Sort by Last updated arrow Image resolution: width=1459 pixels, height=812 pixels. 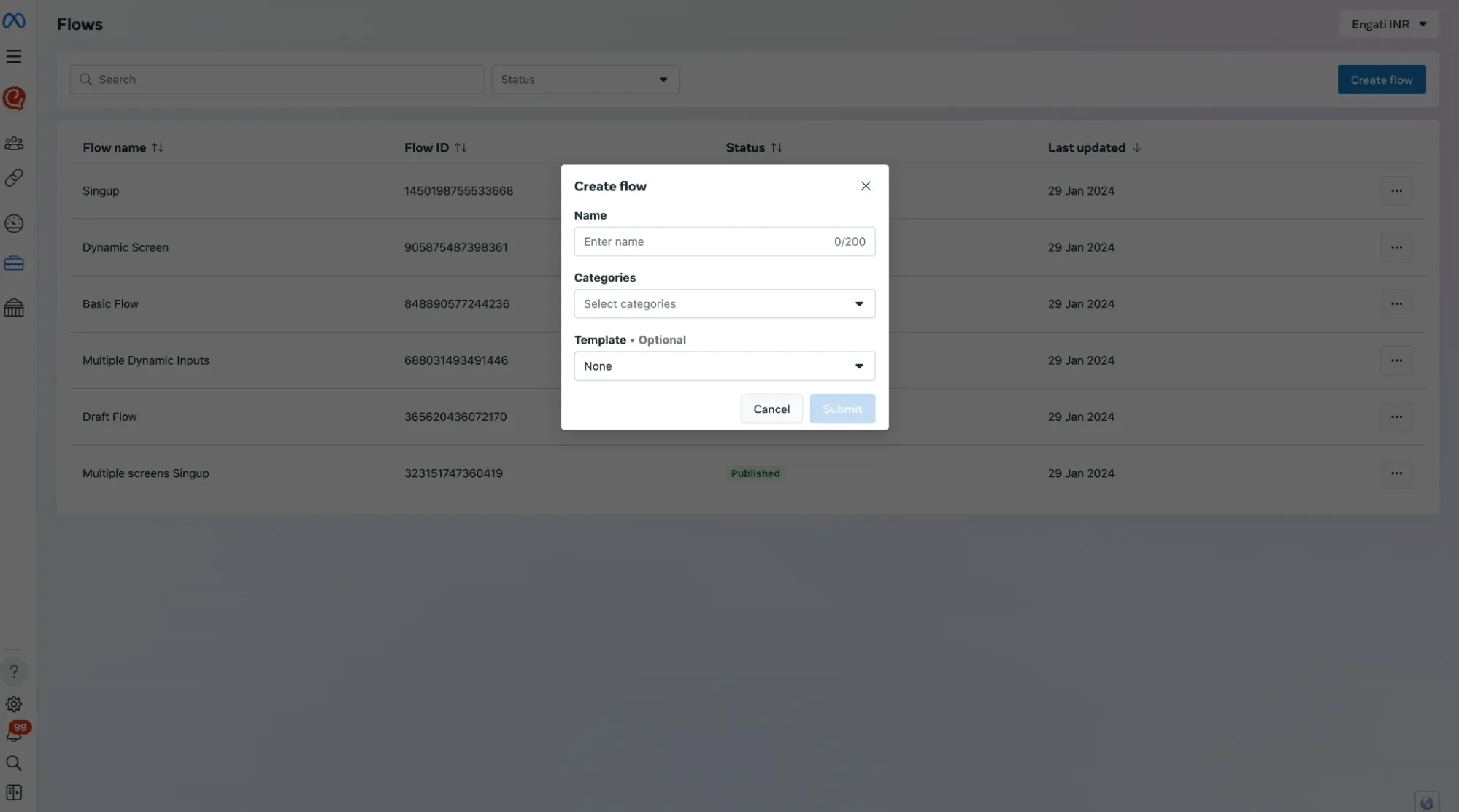[1137, 147]
